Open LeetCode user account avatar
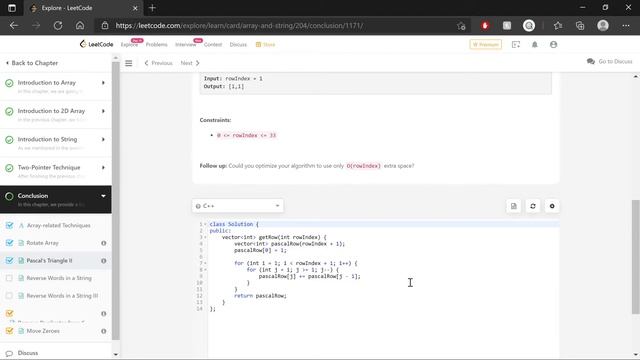Image resolution: width=640 pixels, height=360 pixels. click(553, 44)
